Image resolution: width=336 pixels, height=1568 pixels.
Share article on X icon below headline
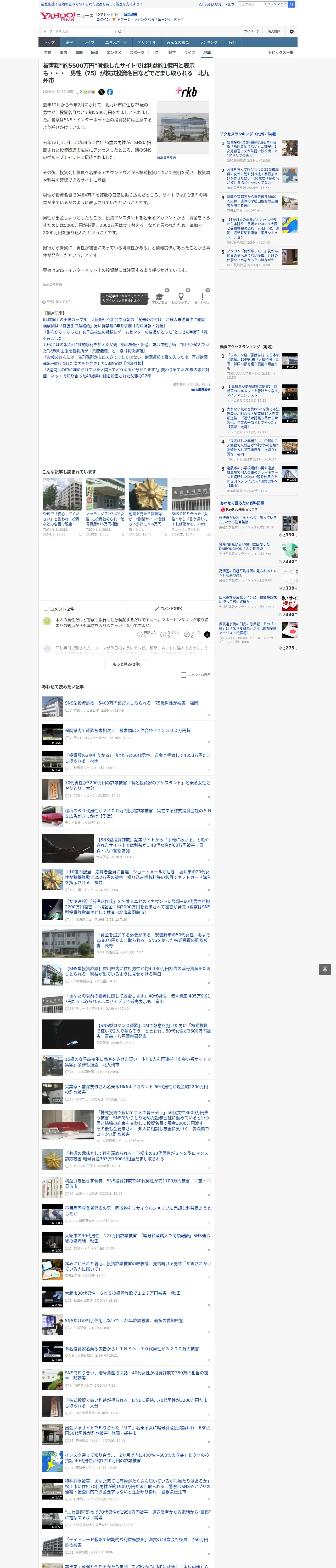[x=101, y=92]
